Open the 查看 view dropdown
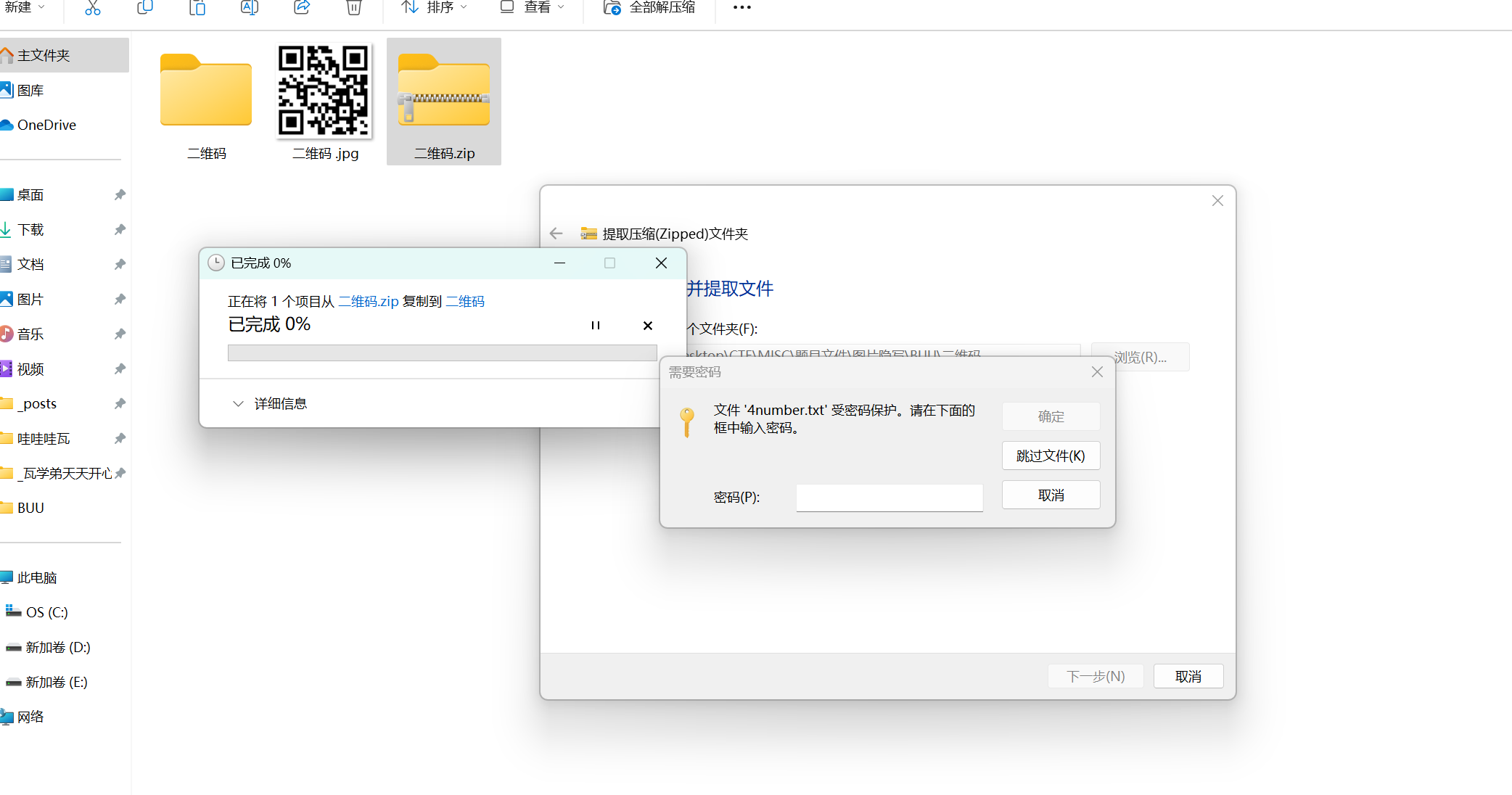 532,8
